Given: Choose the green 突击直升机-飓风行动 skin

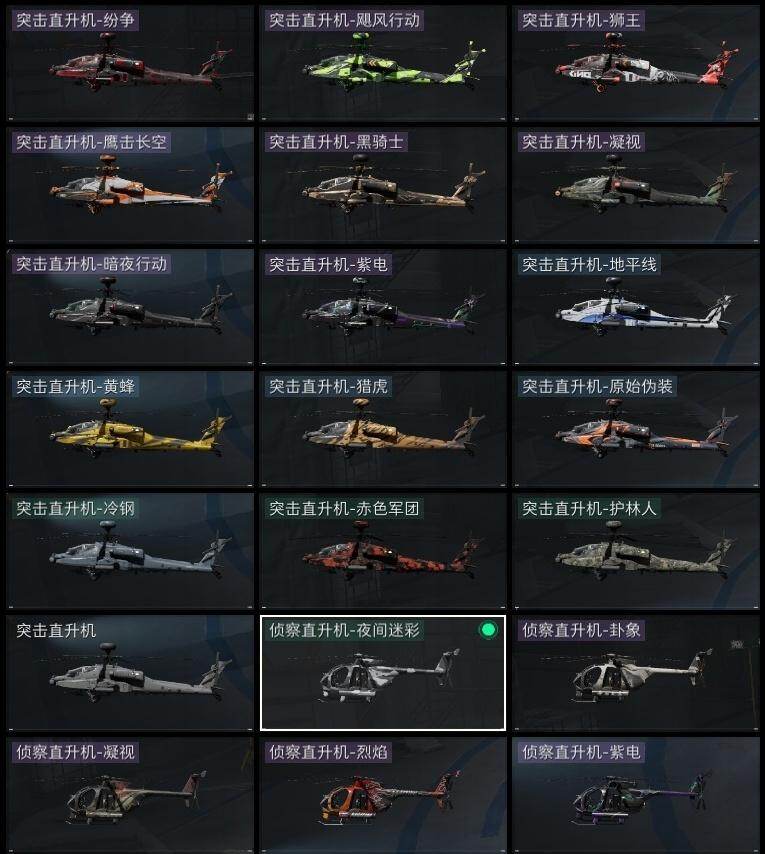Looking at the screenshot, I should click(383, 63).
